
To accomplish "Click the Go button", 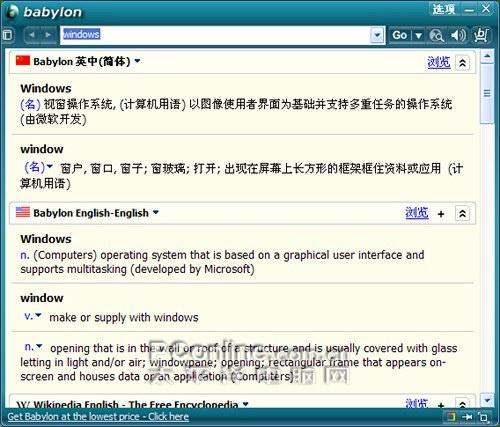I will 400,35.
